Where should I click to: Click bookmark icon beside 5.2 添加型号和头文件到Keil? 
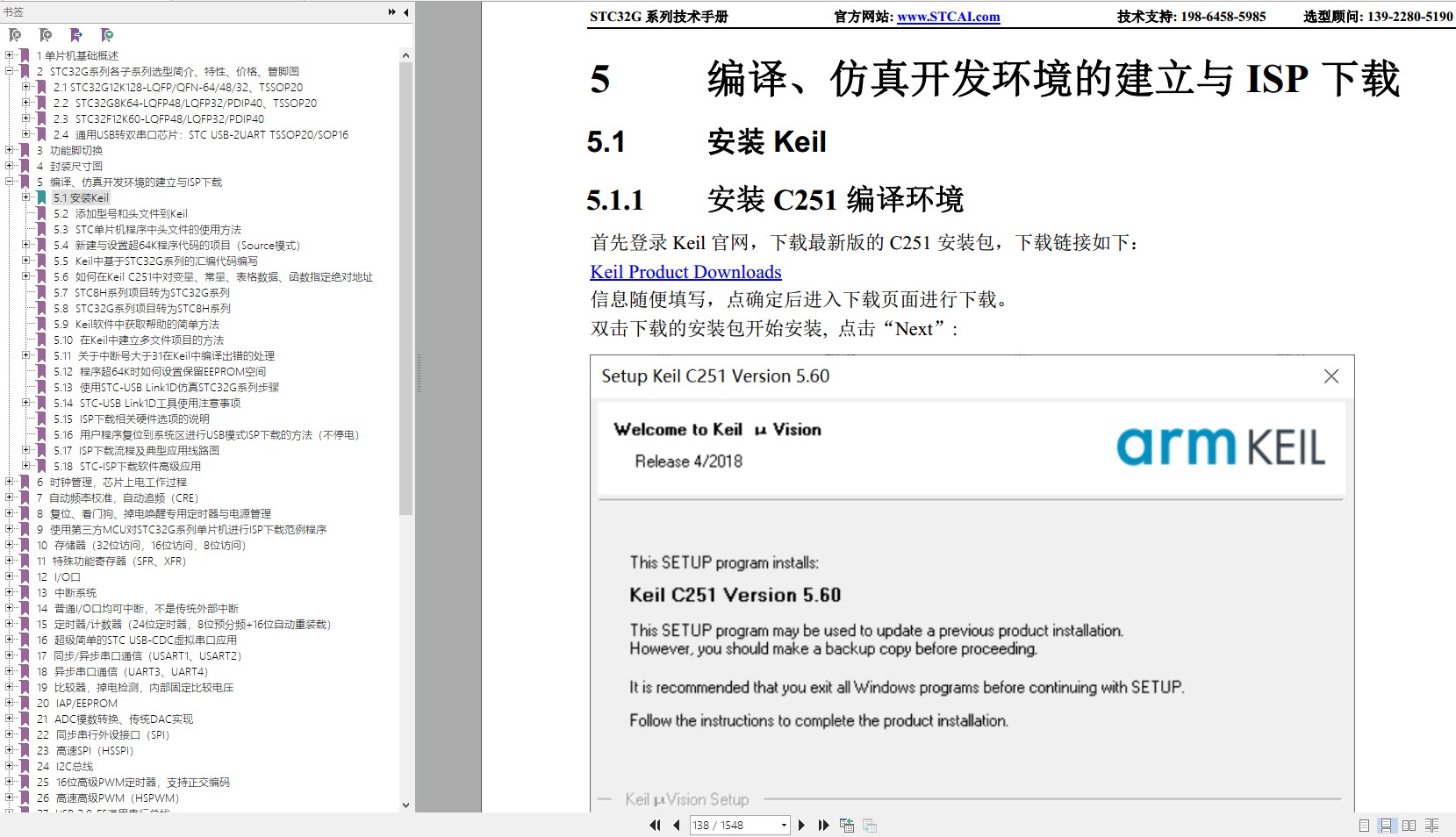(41, 213)
